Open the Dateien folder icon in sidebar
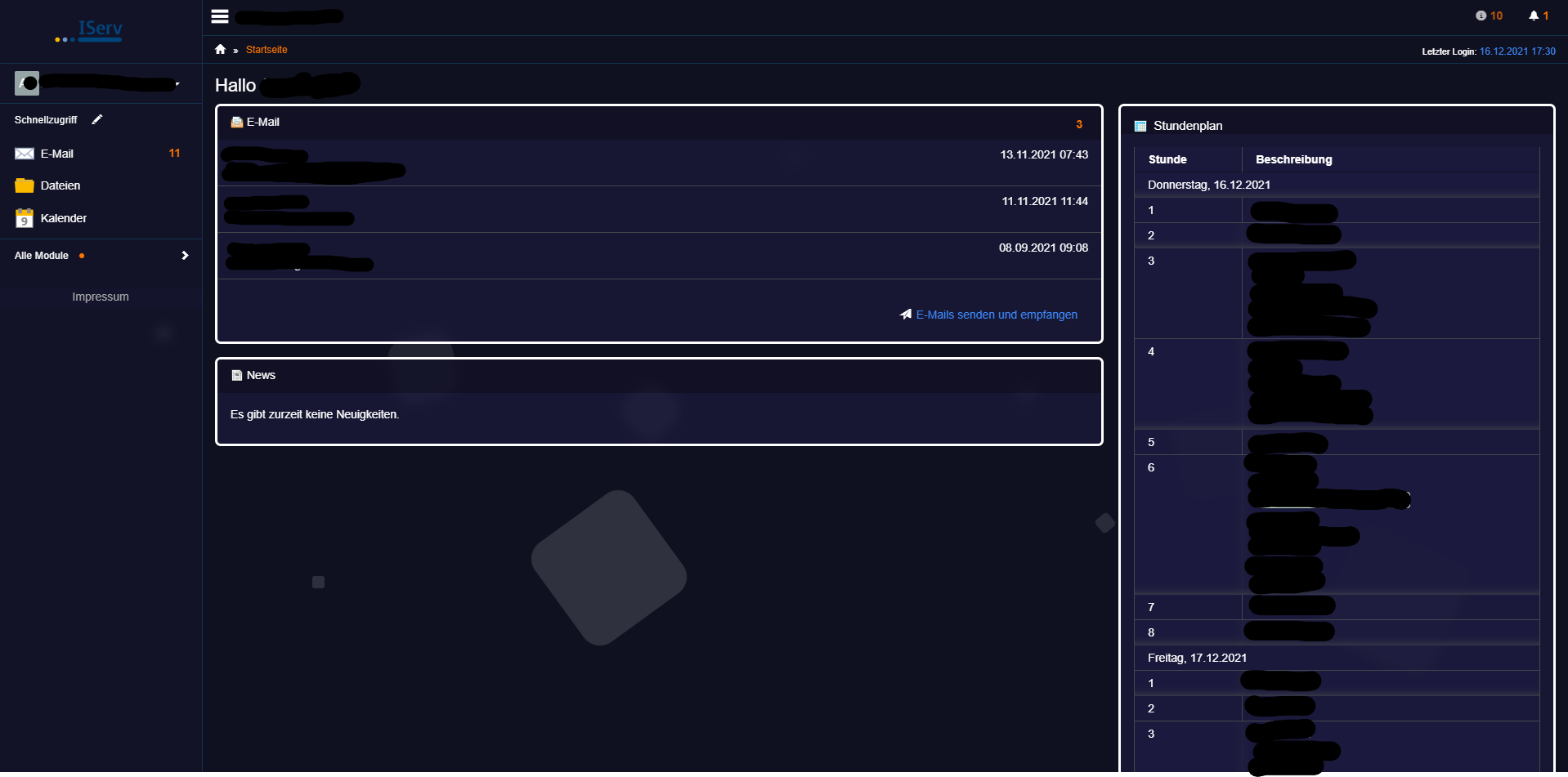This screenshot has width=1568, height=777. coord(24,185)
